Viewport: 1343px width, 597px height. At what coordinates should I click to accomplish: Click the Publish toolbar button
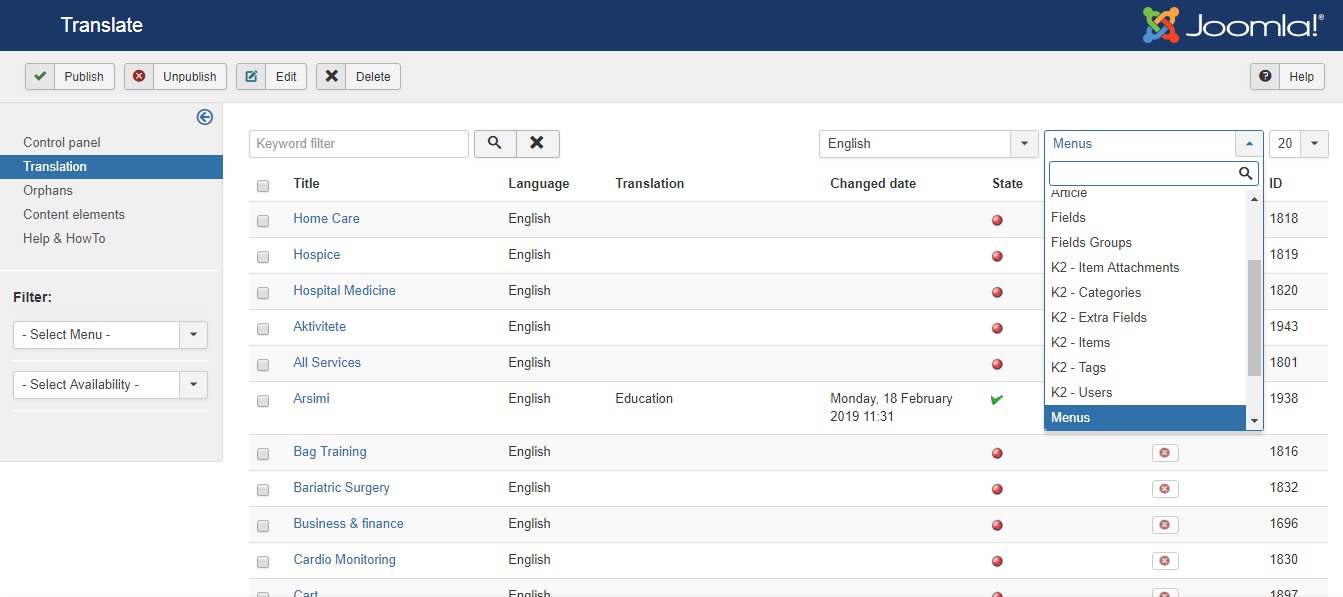(x=70, y=76)
